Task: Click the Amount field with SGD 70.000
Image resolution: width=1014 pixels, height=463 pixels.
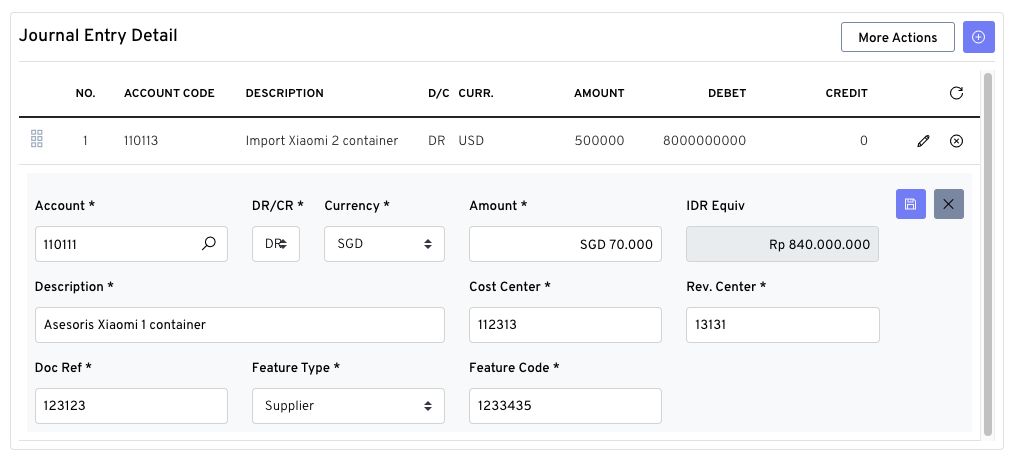Action: [x=565, y=244]
